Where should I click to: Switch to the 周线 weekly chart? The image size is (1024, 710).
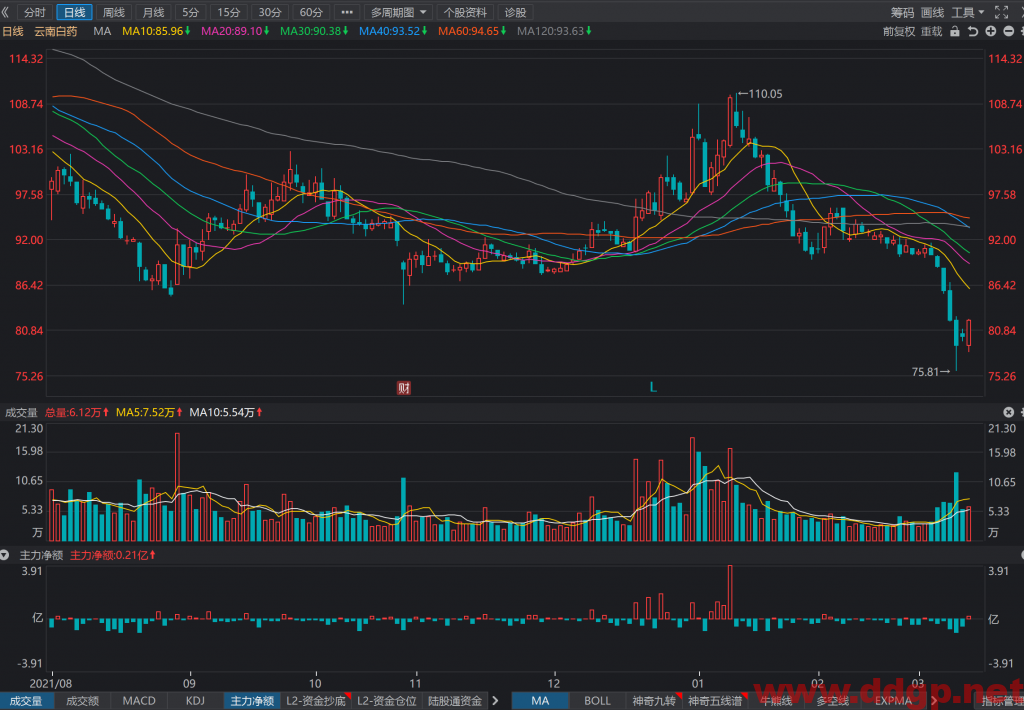pos(114,12)
